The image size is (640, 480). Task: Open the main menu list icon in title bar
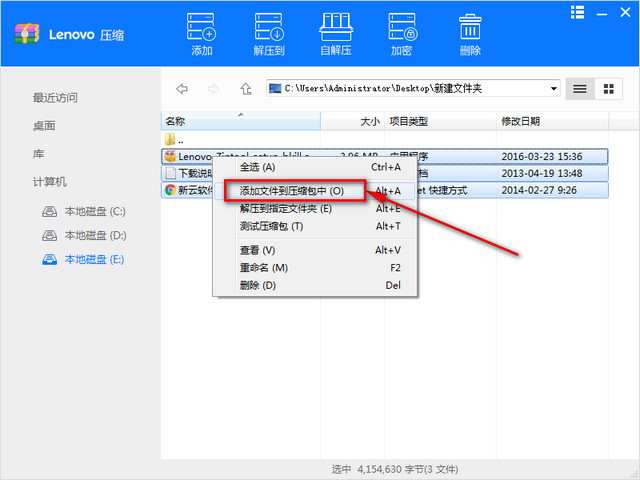(577, 13)
